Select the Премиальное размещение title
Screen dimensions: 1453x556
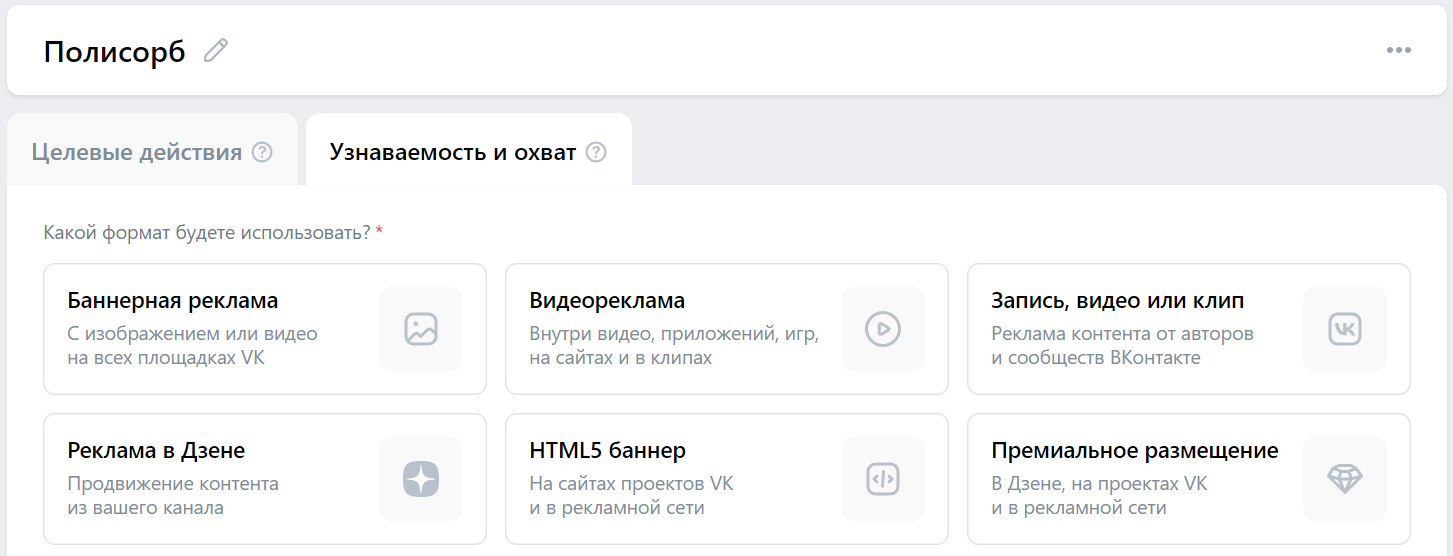(1135, 451)
